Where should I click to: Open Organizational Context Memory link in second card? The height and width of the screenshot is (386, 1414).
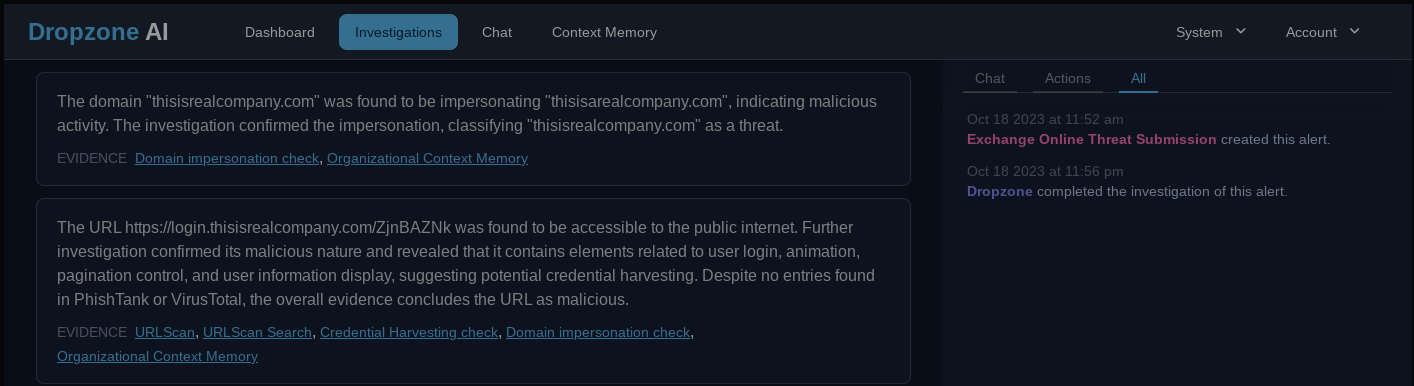tap(157, 356)
